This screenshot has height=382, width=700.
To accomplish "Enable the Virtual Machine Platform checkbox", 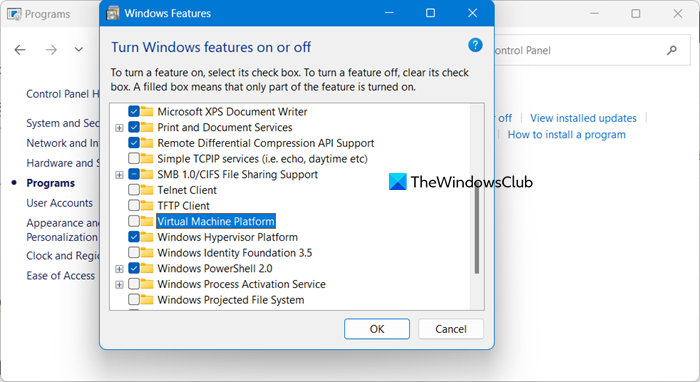I will point(133,221).
